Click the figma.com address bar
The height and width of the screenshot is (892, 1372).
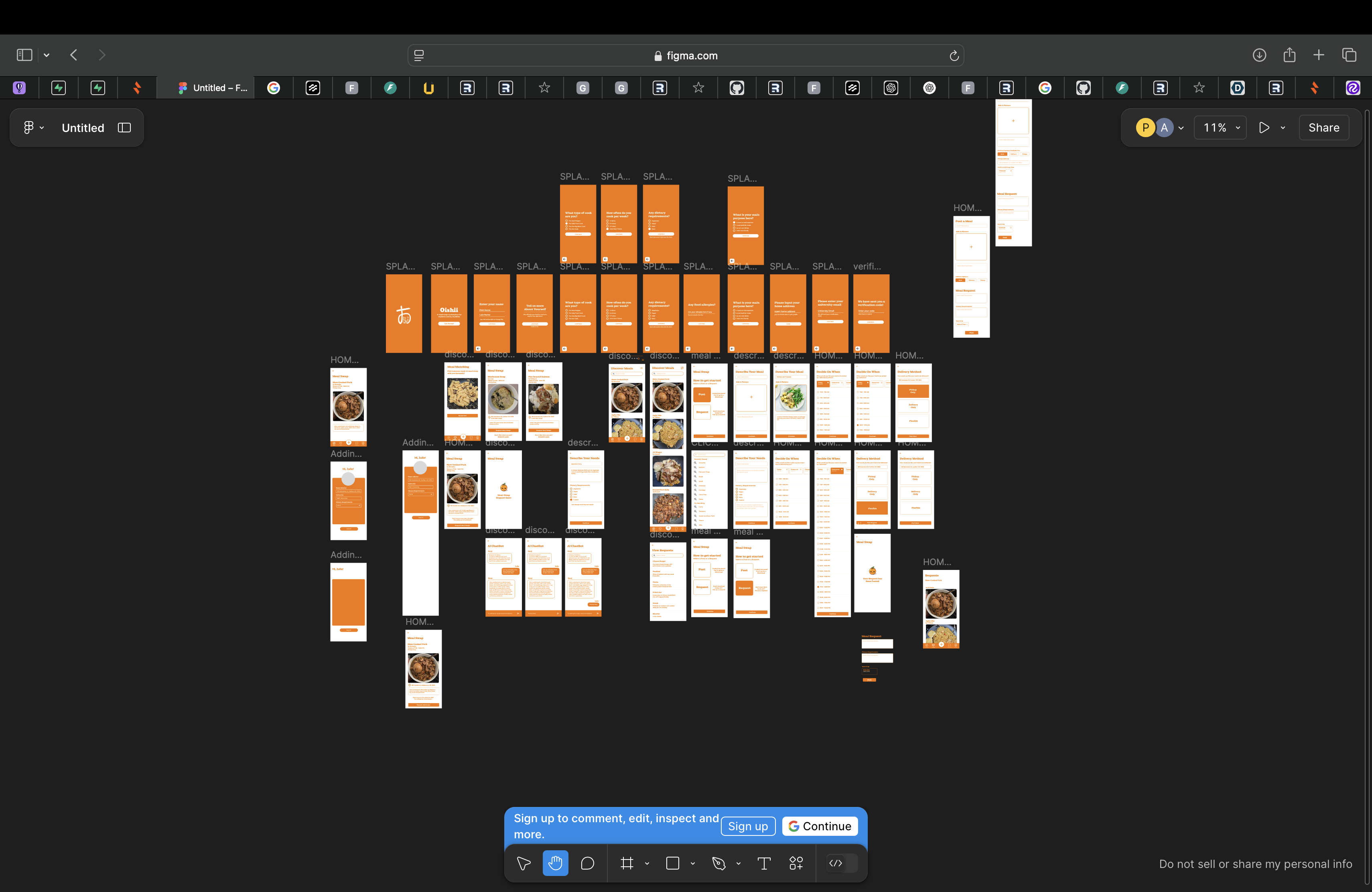point(686,56)
